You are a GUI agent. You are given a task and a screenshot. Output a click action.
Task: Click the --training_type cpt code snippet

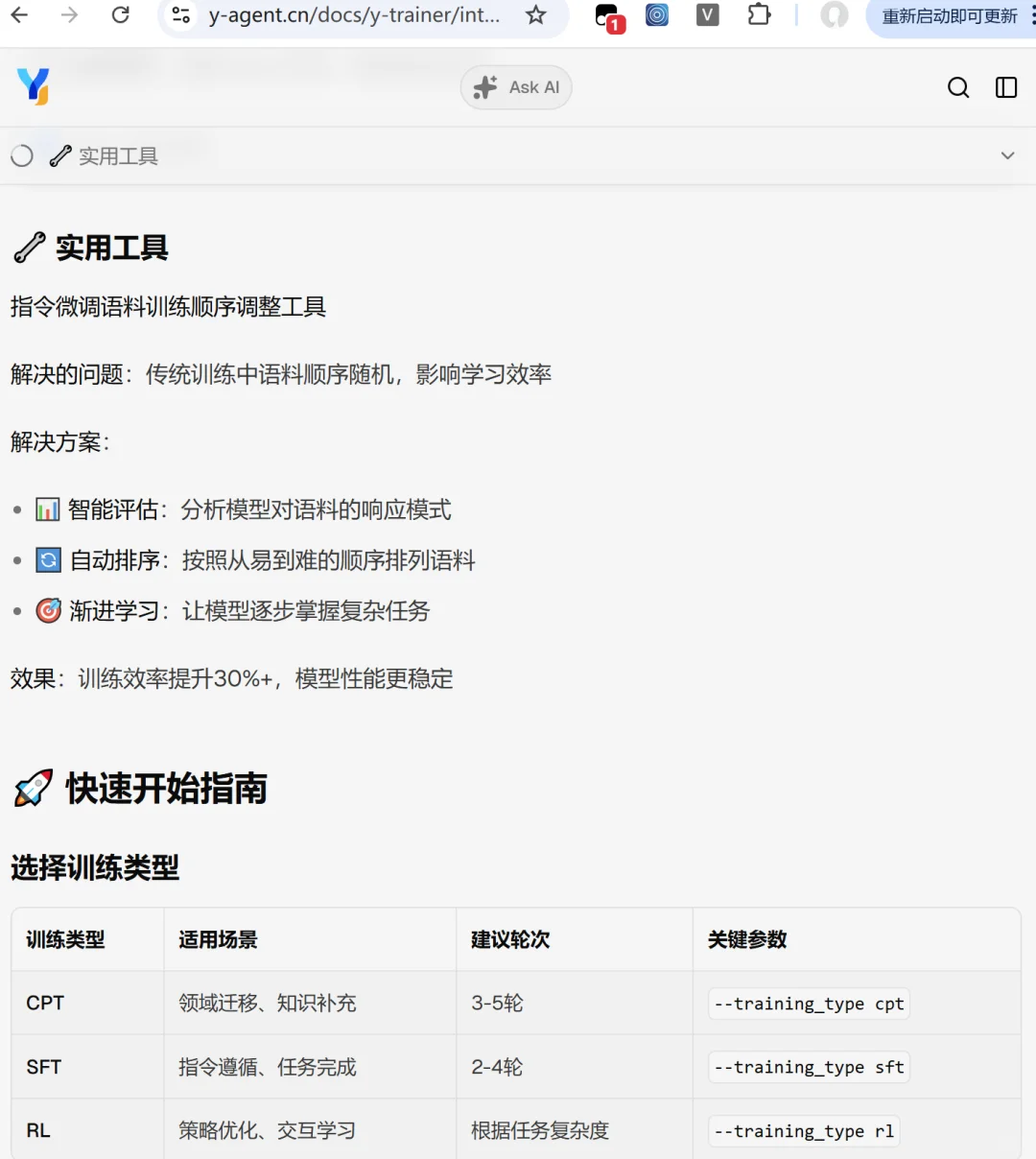point(807,1004)
